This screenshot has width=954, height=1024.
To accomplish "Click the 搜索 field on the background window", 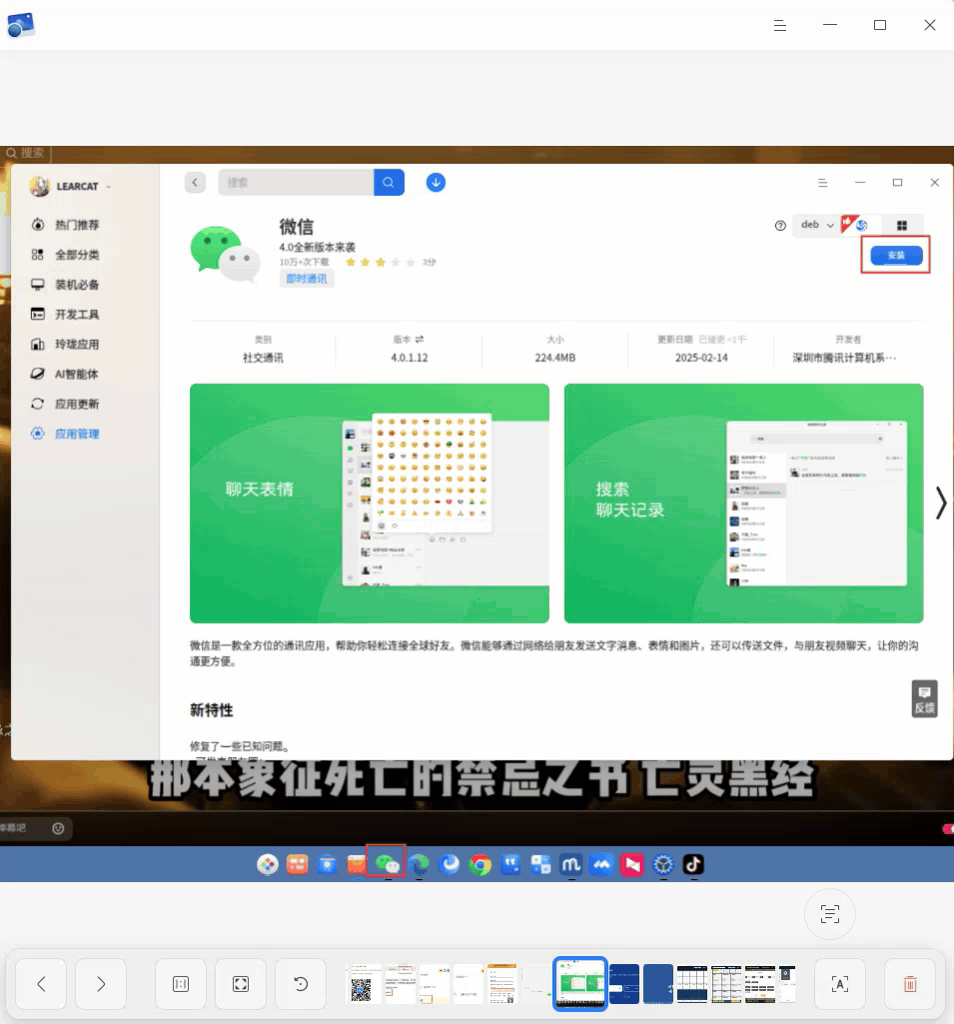I will [x=26, y=153].
